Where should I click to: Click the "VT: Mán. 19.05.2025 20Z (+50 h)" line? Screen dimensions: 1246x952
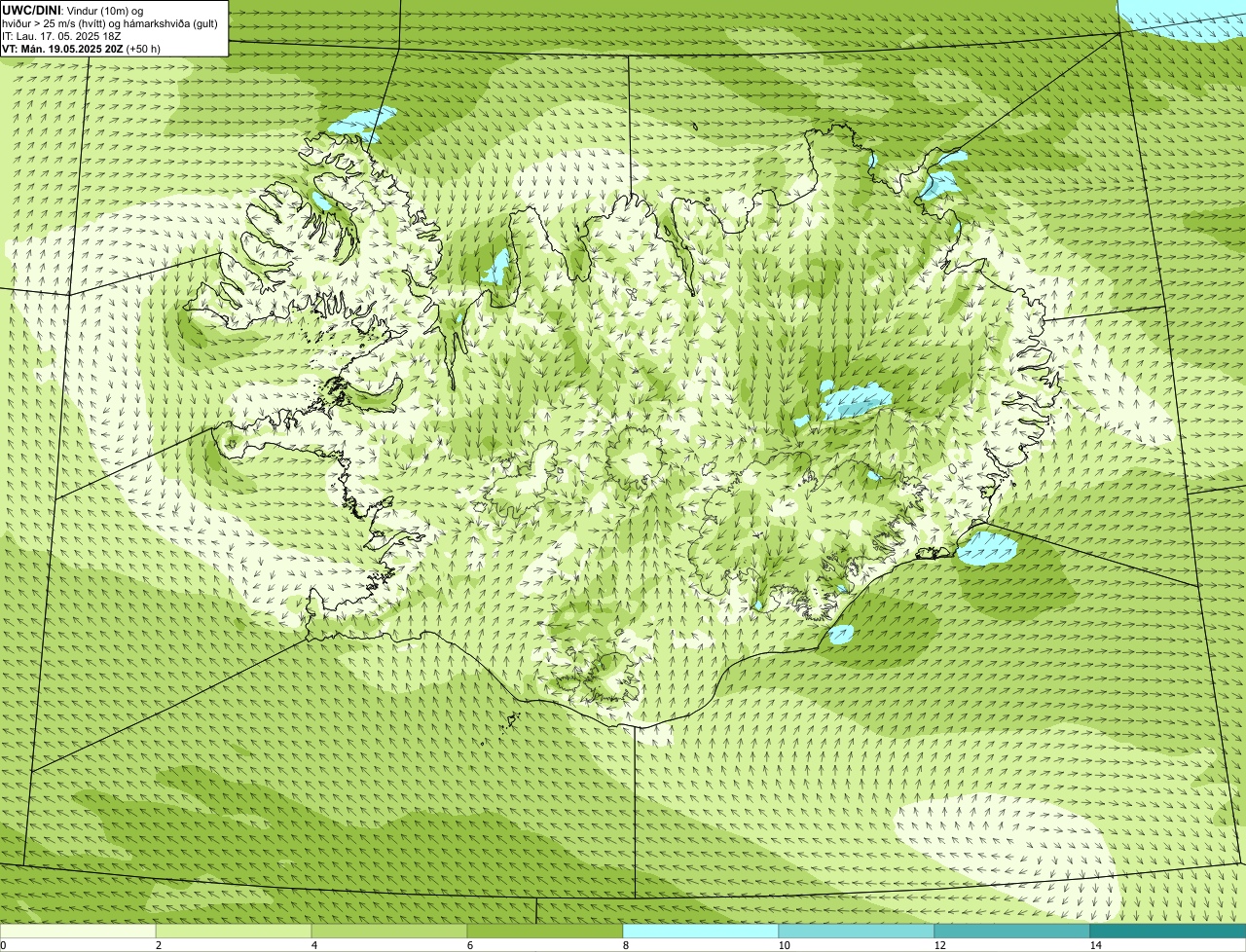(81, 49)
